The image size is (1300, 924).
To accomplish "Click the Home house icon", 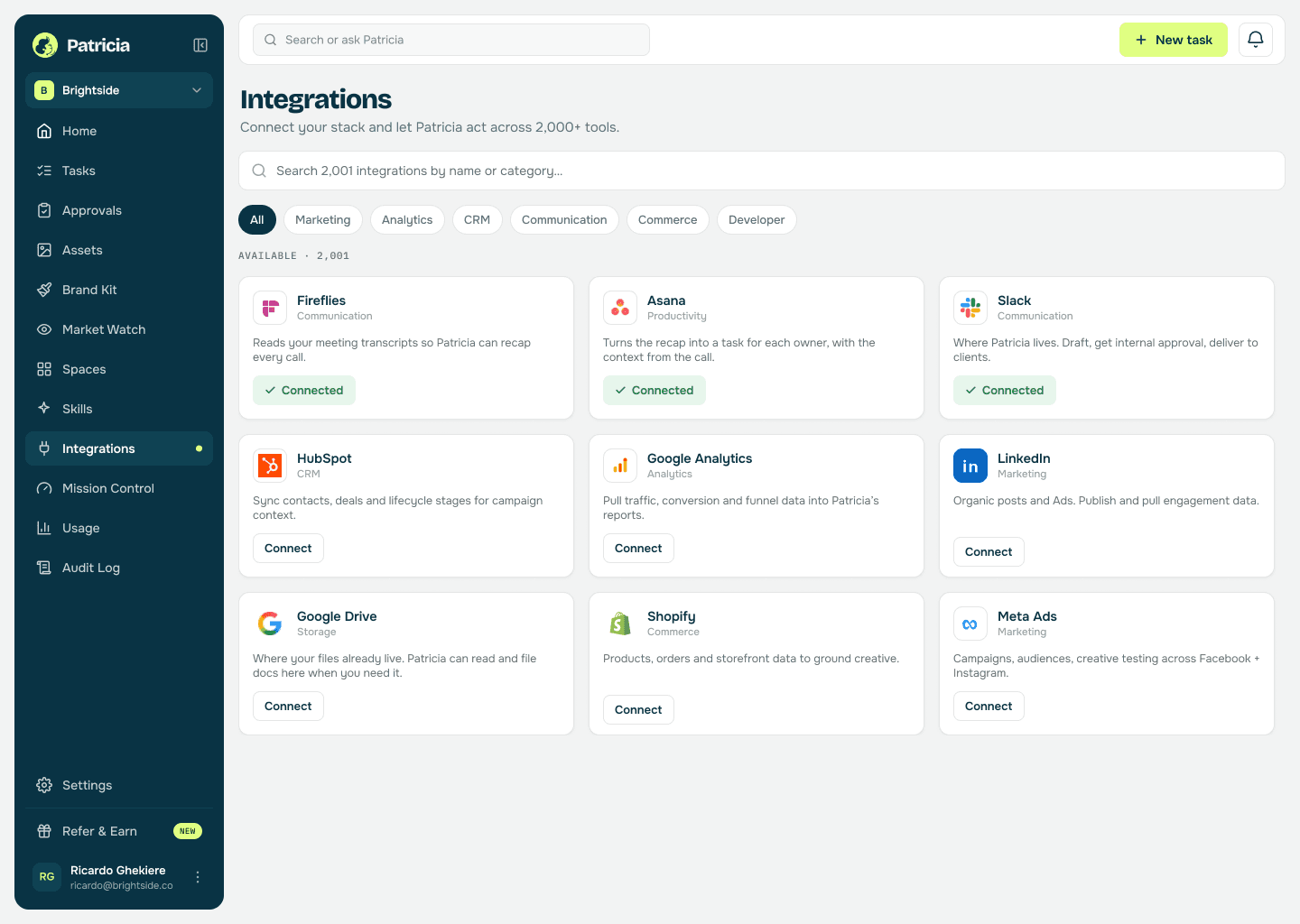I will click(x=44, y=131).
